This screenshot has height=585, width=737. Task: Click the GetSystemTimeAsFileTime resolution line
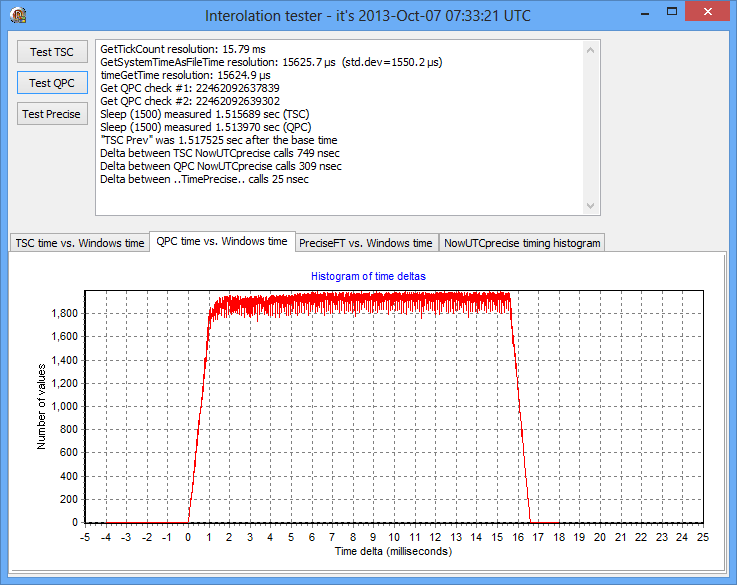271,62
